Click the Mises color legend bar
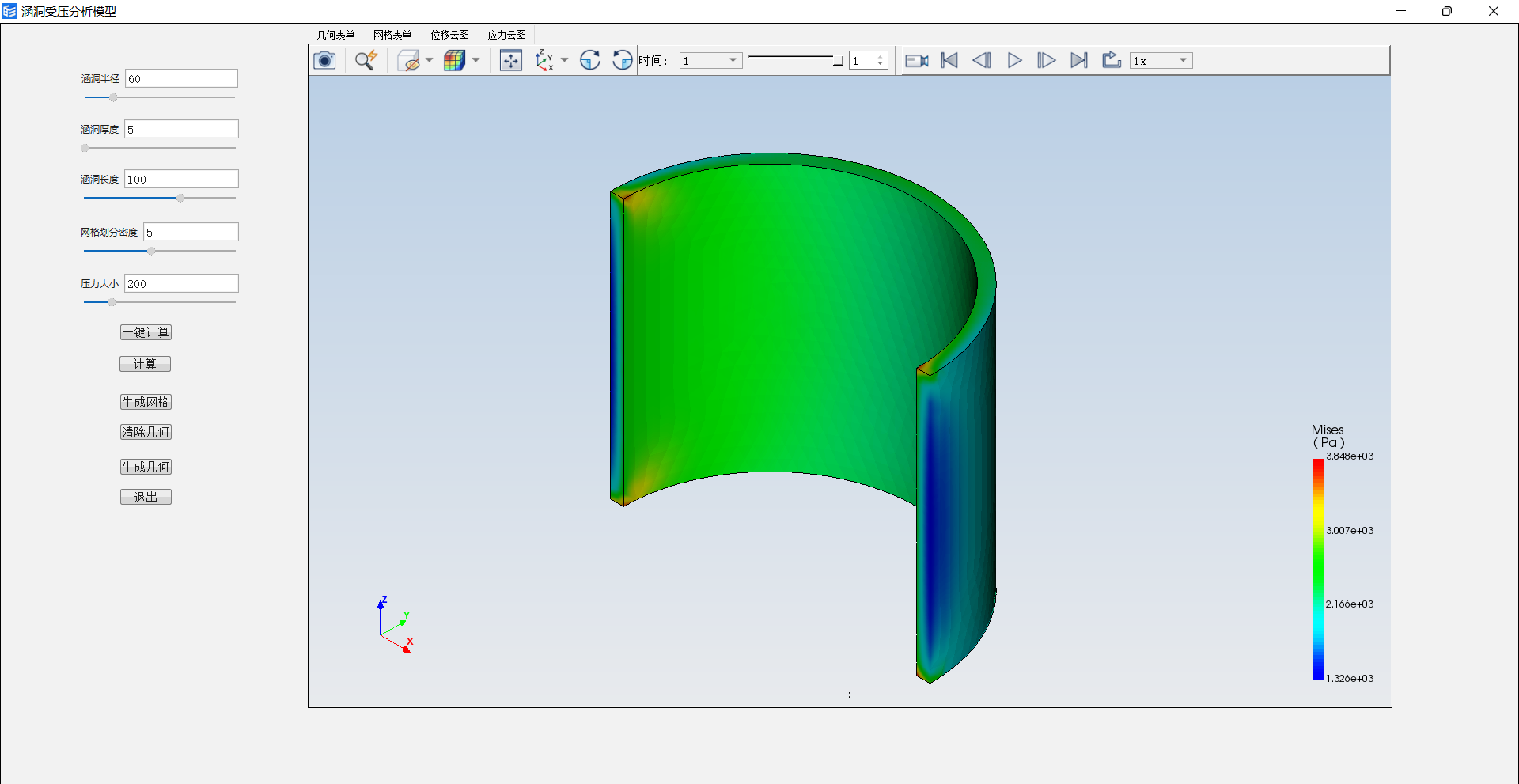 point(1318,569)
